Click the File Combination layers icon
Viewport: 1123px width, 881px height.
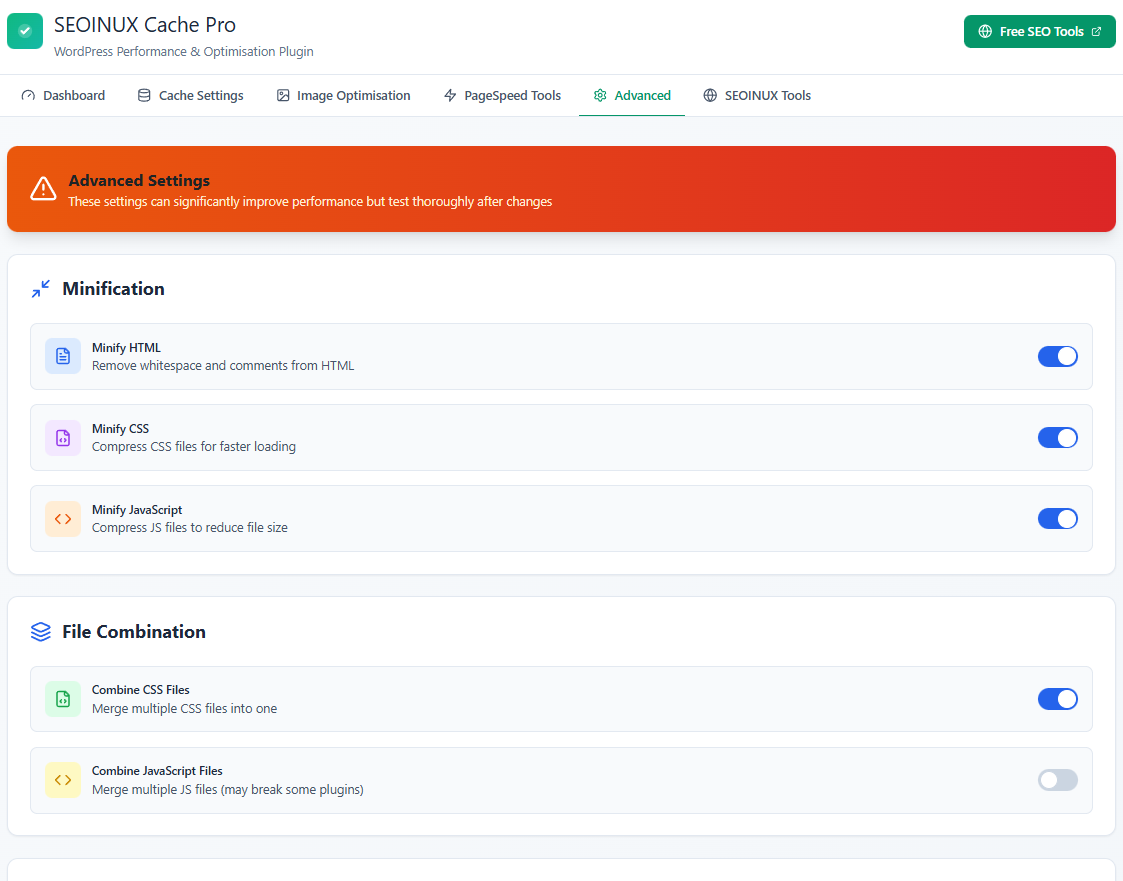(41, 632)
